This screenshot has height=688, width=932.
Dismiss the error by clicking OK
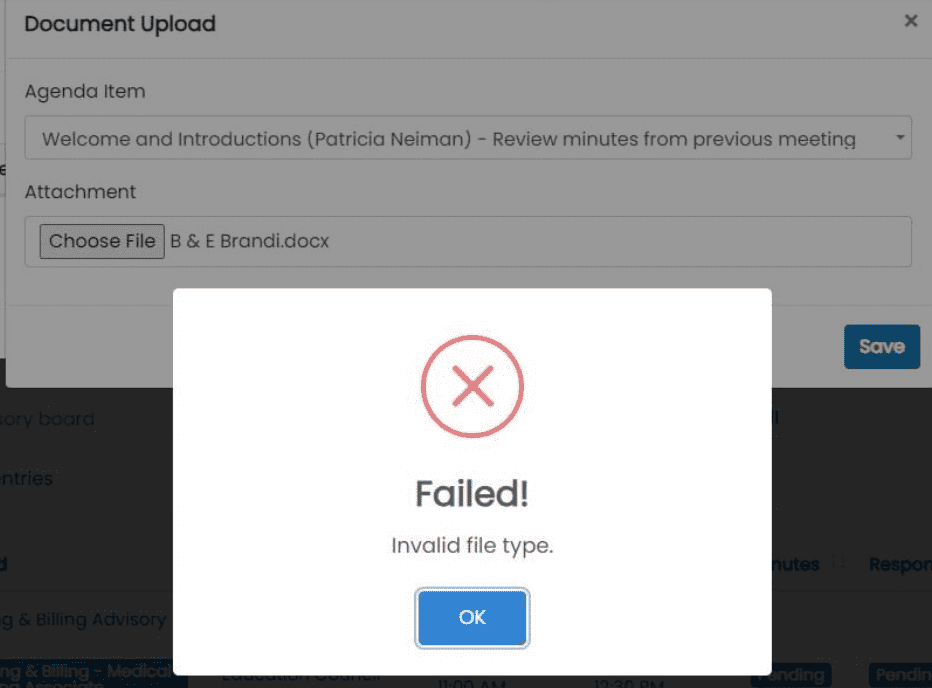tap(472, 617)
